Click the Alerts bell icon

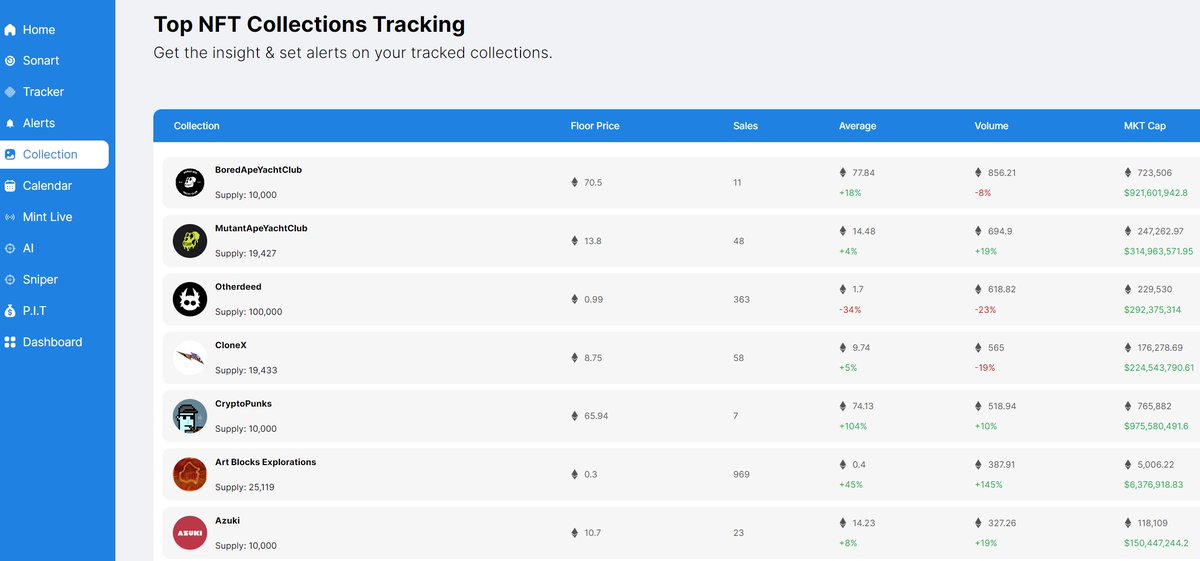point(10,123)
